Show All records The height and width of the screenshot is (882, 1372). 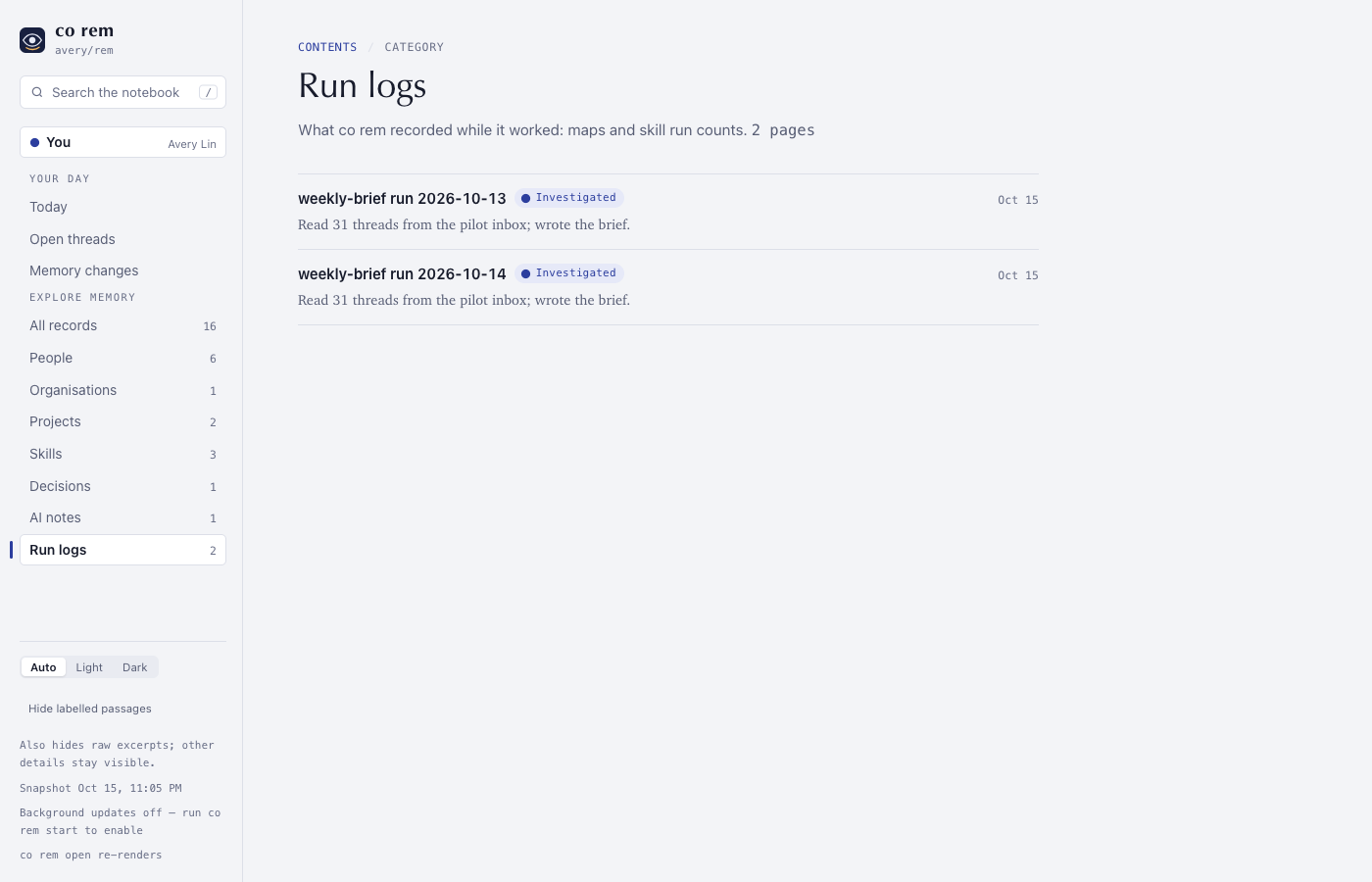122,325
